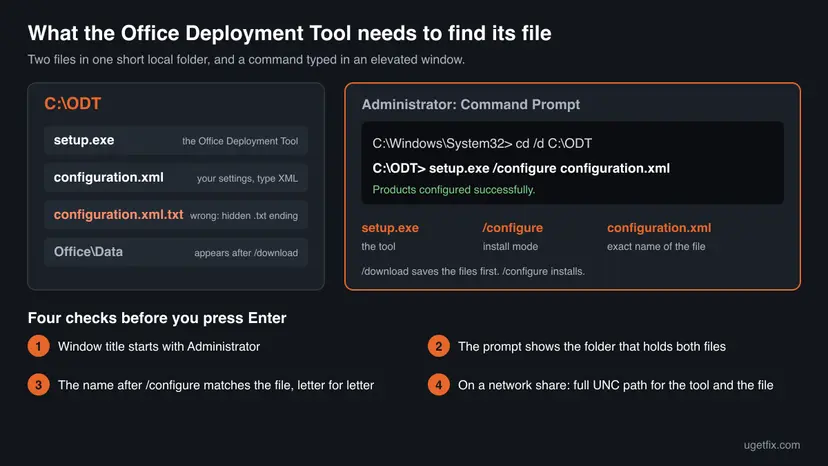
Task: Click the 'Two files in one short local folder' subtitle
Action: pyautogui.click(x=246, y=60)
